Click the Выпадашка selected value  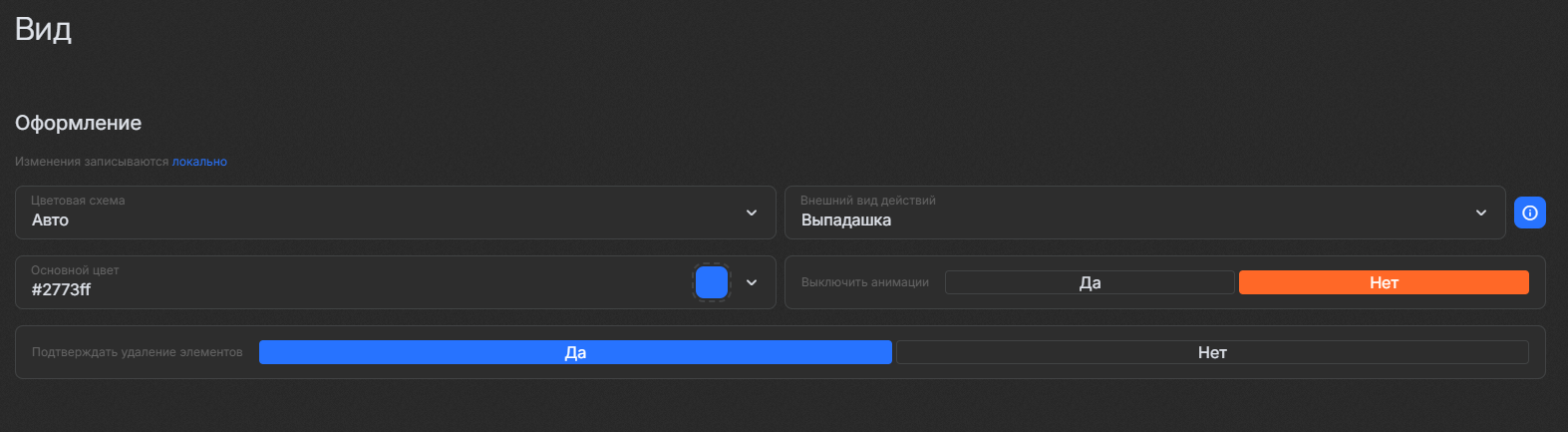pos(846,220)
